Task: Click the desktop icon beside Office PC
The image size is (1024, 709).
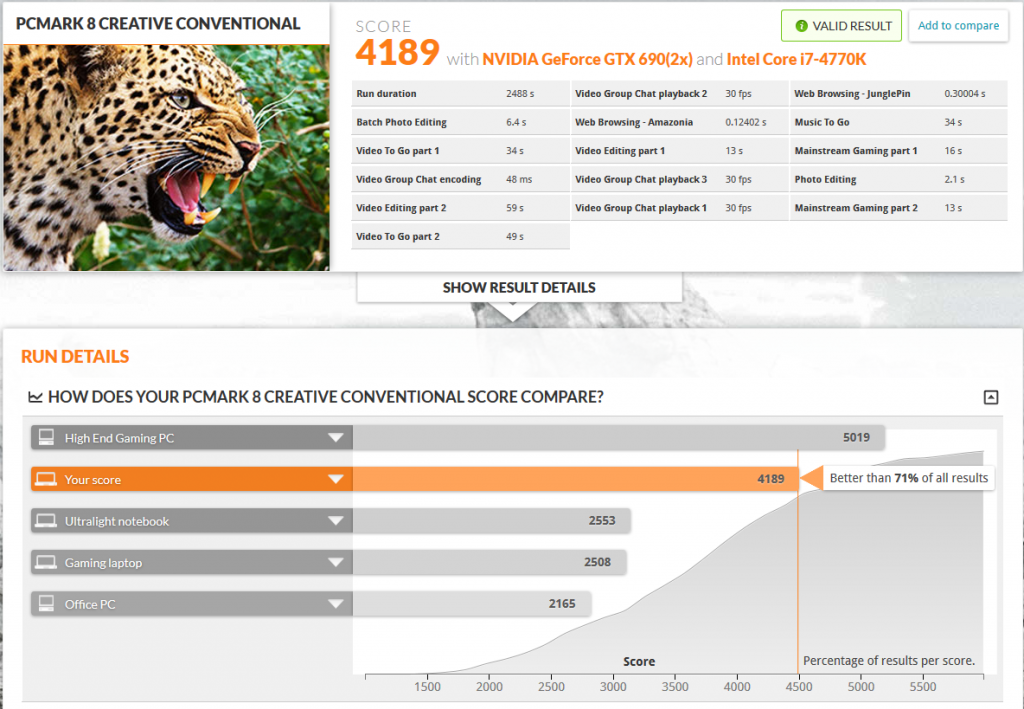Action: point(44,604)
